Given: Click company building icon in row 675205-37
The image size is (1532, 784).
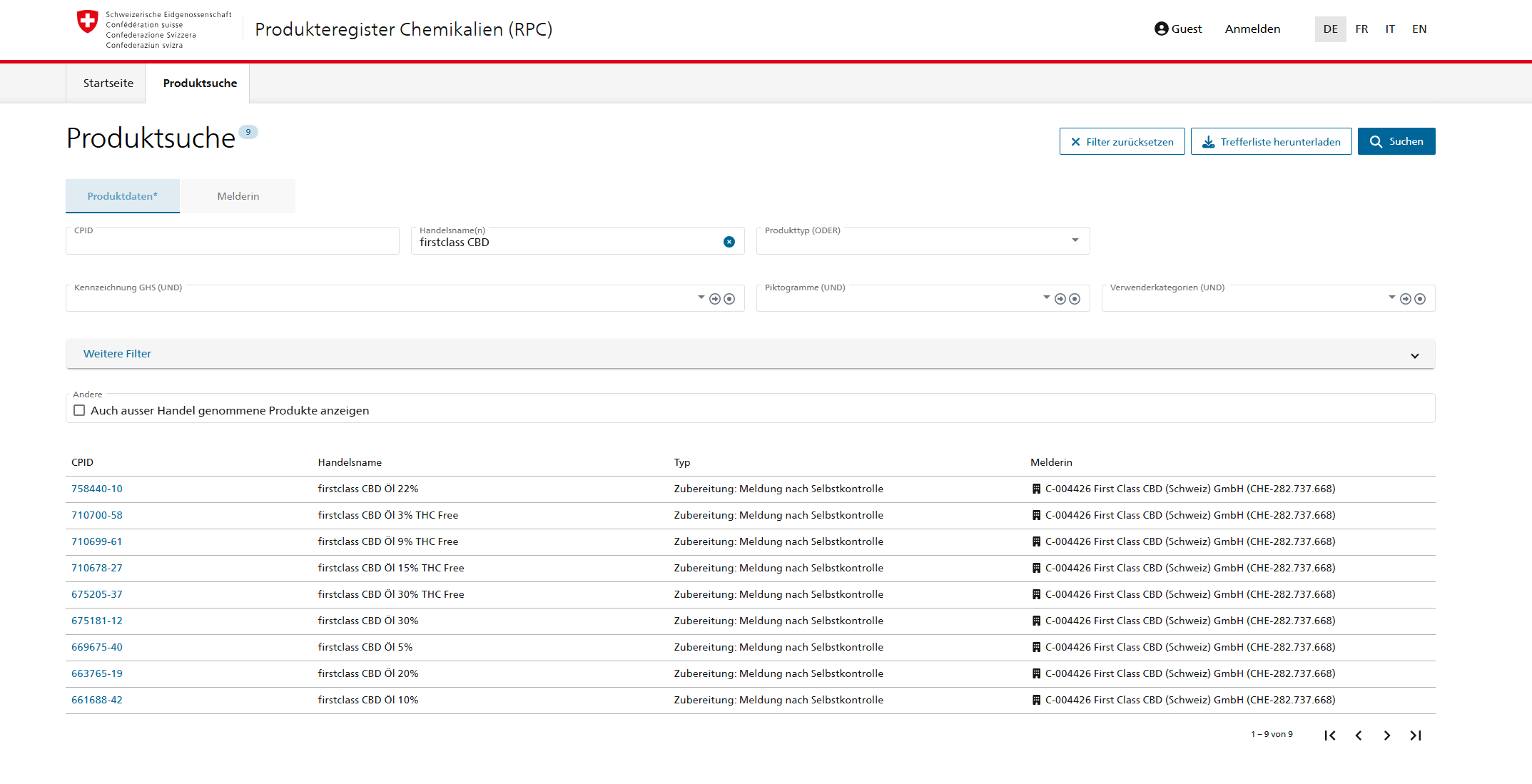Looking at the screenshot, I should click(1036, 594).
